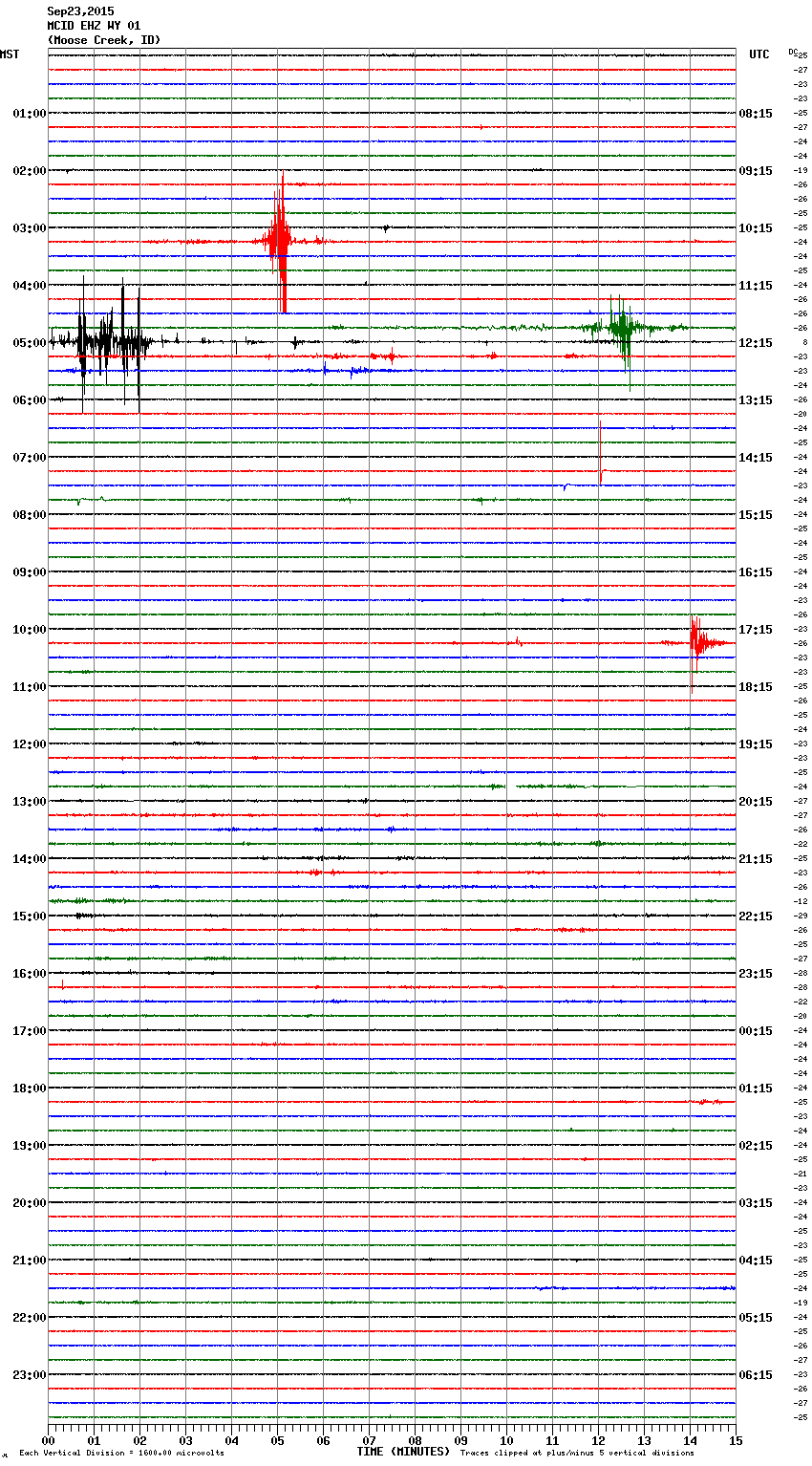Click the DC offset value 8 beside 12:15
812x1466 pixels.
tap(804, 342)
